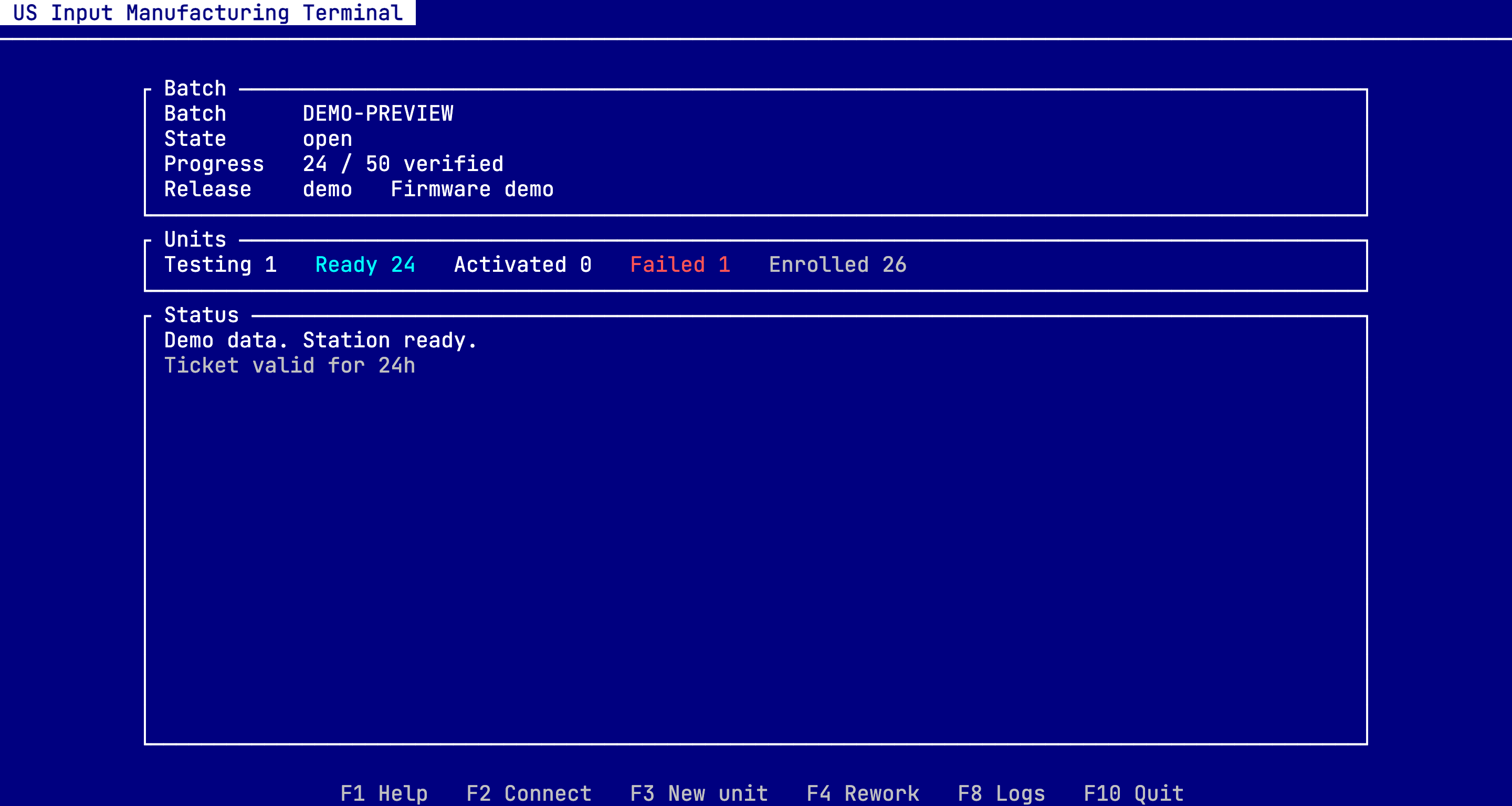Click F10 Quit
The width and height of the screenshot is (1512, 806).
1133,793
